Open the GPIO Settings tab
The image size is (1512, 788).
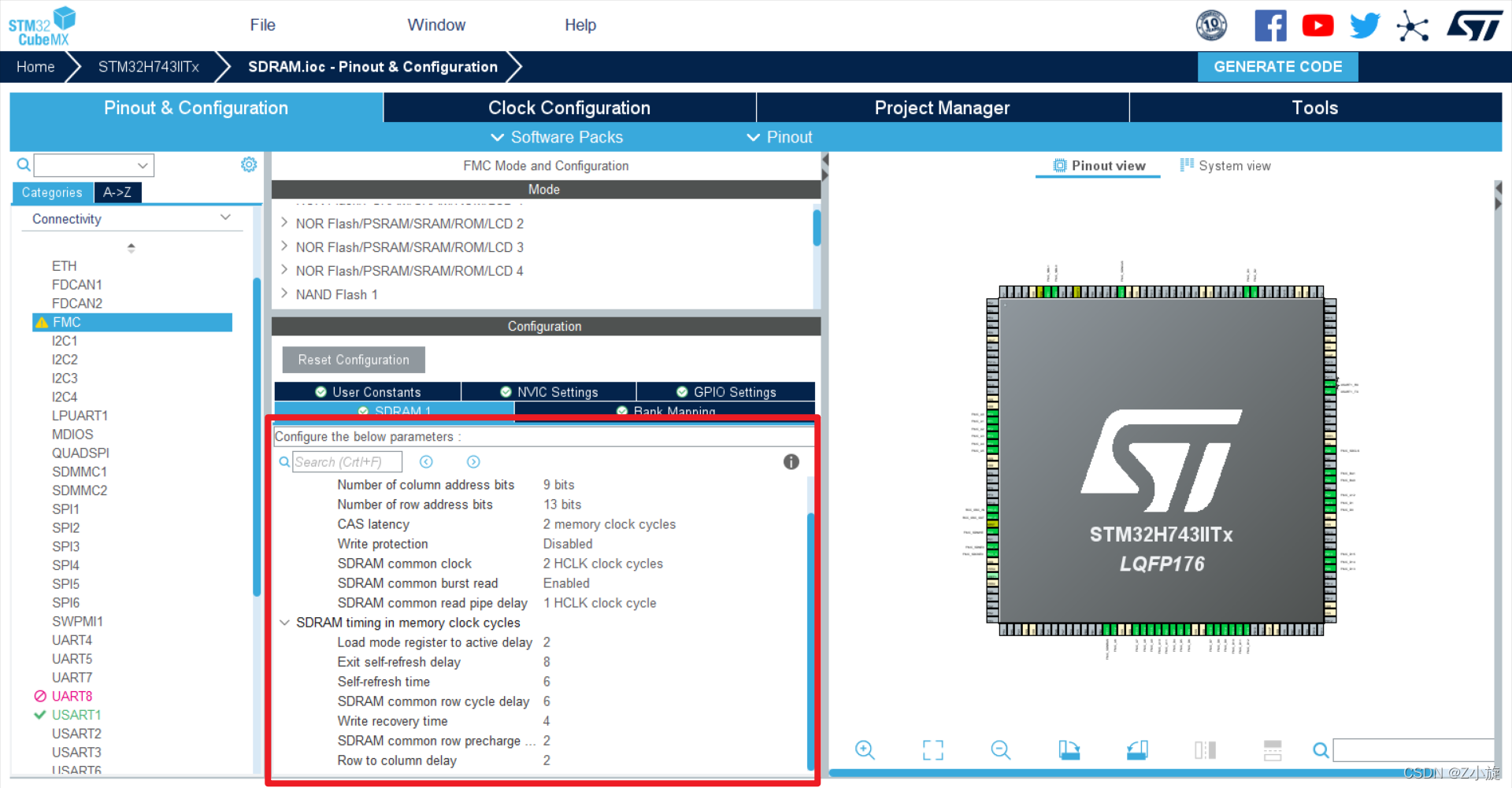point(726,392)
